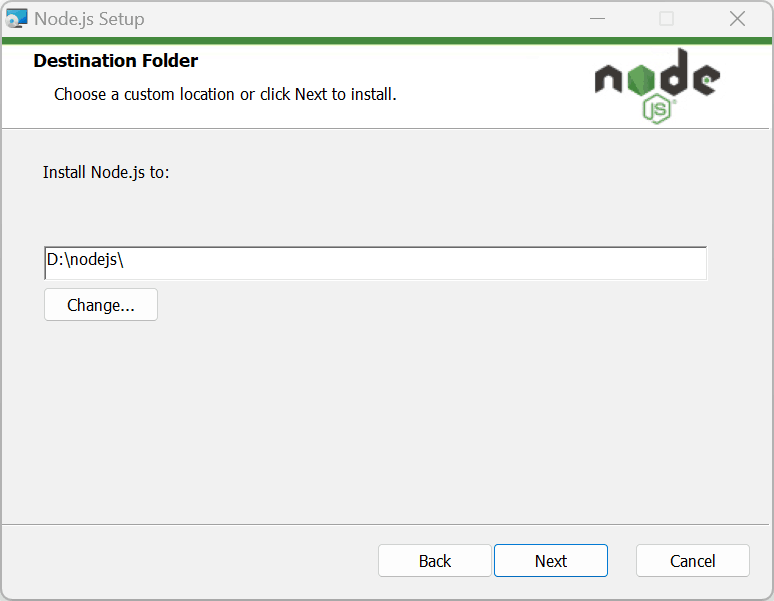Screen dimensions: 774x601
Task: Click the Destination Folder heading
Action: pos(116,61)
